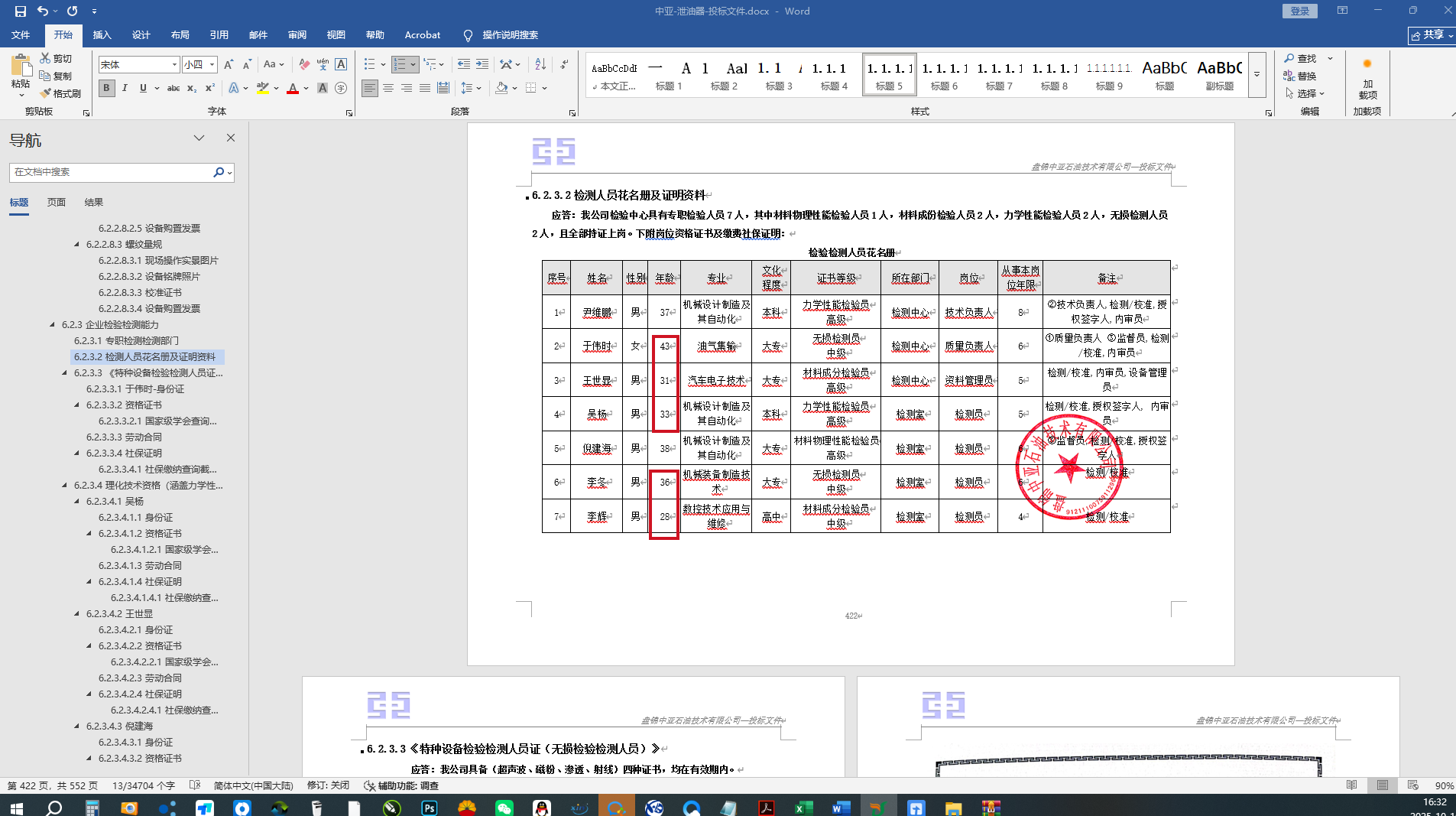Image resolution: width=1456 pixels, height=816 pixels.
Task: Redo the last undone action
Action: coord(73,11)
